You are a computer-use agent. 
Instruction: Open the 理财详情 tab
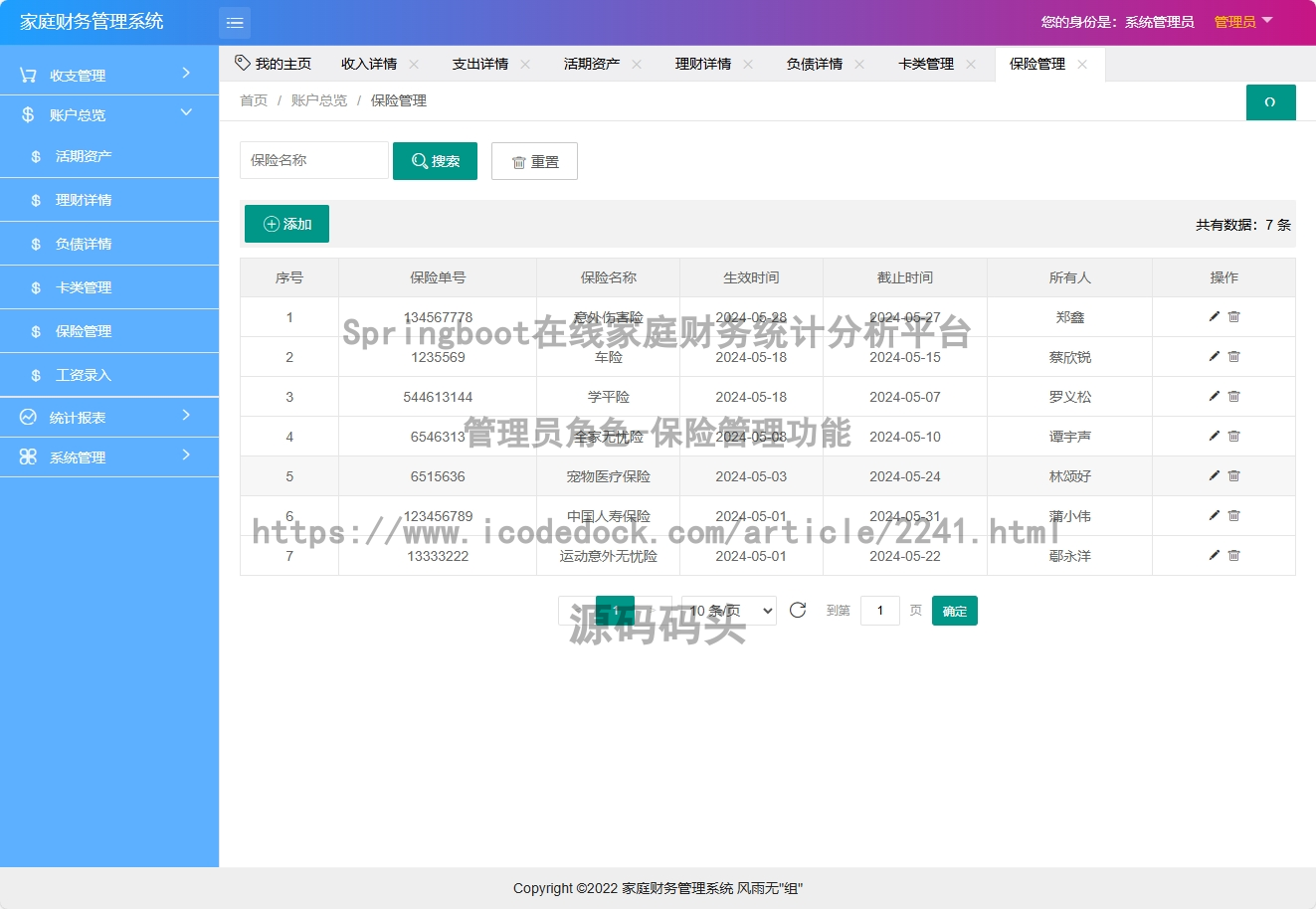point(703,64)
